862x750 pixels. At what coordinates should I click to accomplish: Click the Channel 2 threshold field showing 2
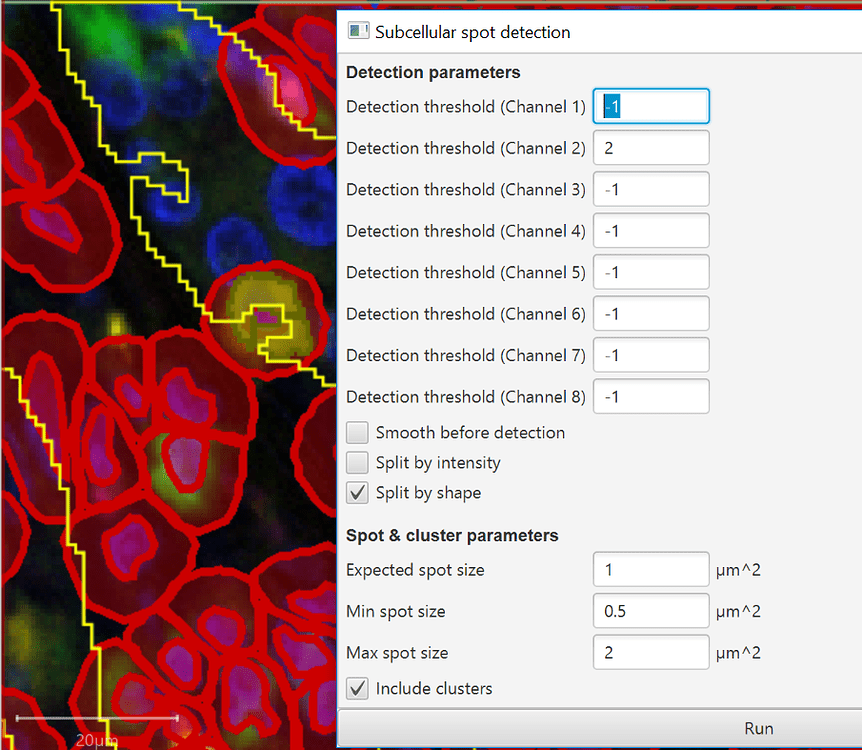point(651,147)
